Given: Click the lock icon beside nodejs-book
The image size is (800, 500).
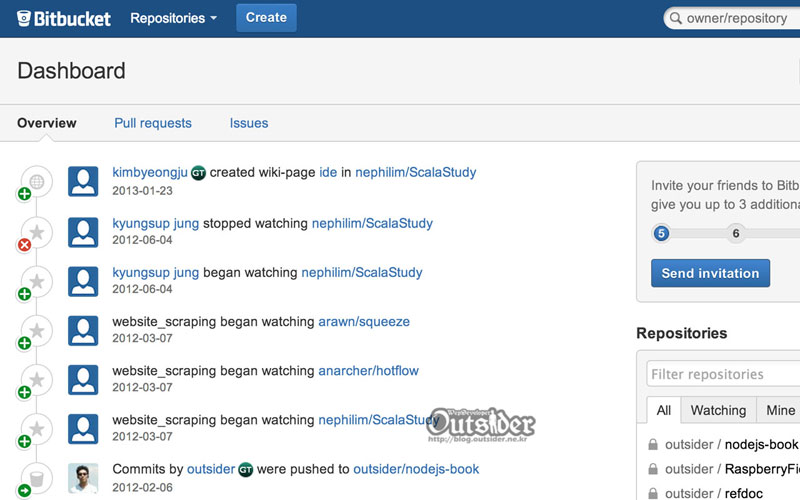Looking at the screenshot, I should 653,444.
